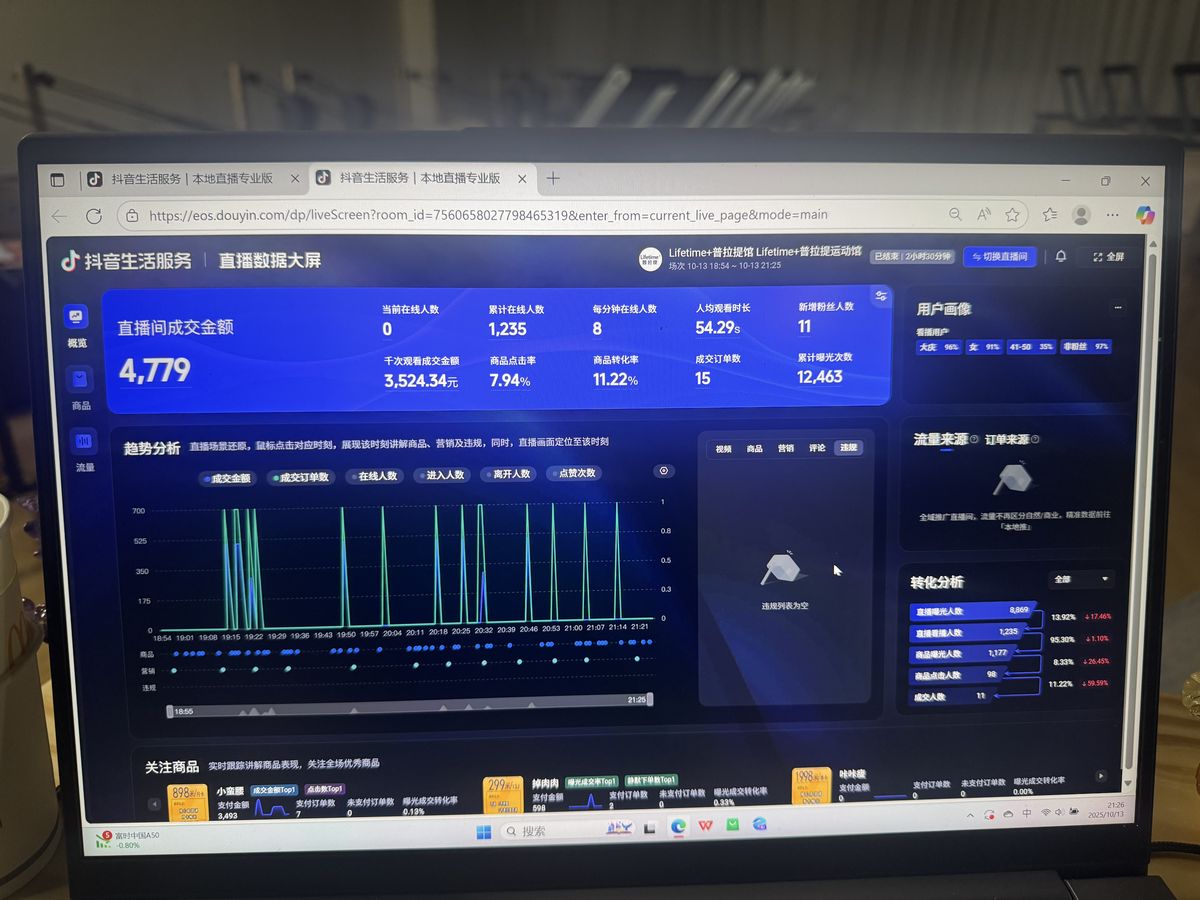Open the 流量 traffic sidebar icon
The image size is (1200, 900).
(84, 440)
